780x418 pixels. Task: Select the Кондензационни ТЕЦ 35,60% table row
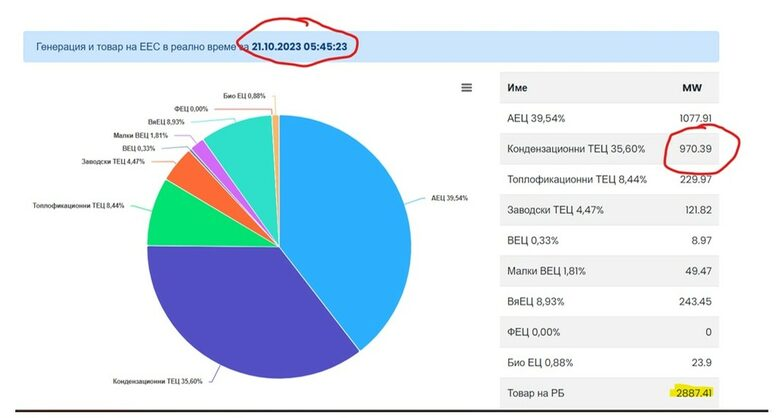pyautogui.click(x=620, y=149)
